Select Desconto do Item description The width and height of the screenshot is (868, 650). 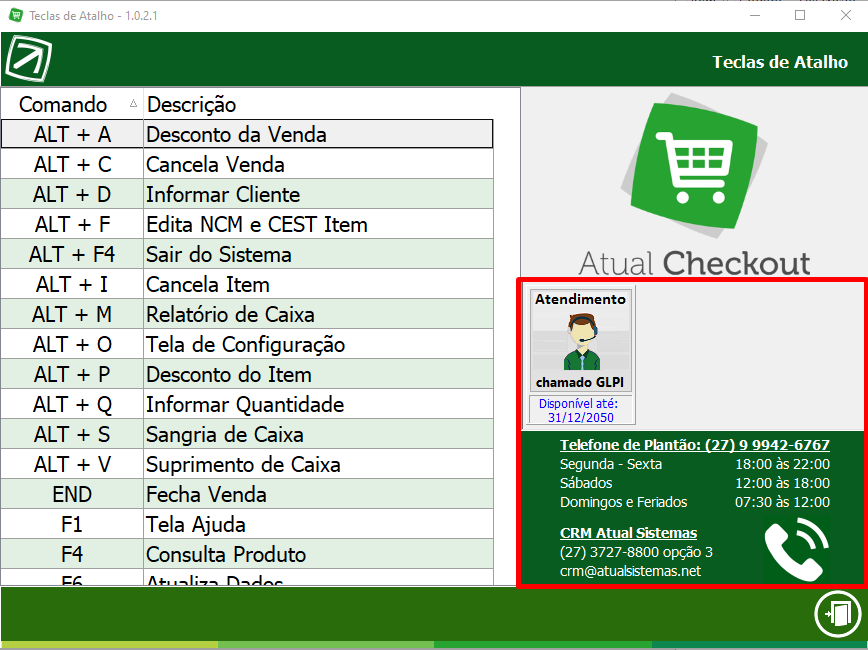[318, 374]
